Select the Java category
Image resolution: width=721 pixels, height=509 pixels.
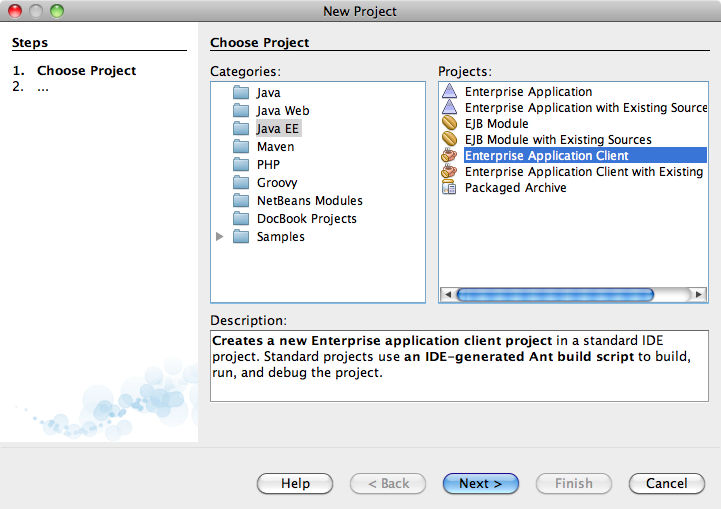tap(269, 92)
